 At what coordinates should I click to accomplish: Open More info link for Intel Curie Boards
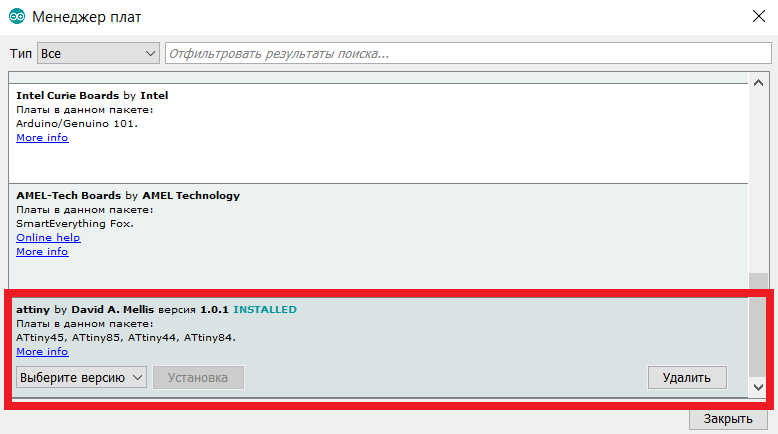[x=42, y=137]
